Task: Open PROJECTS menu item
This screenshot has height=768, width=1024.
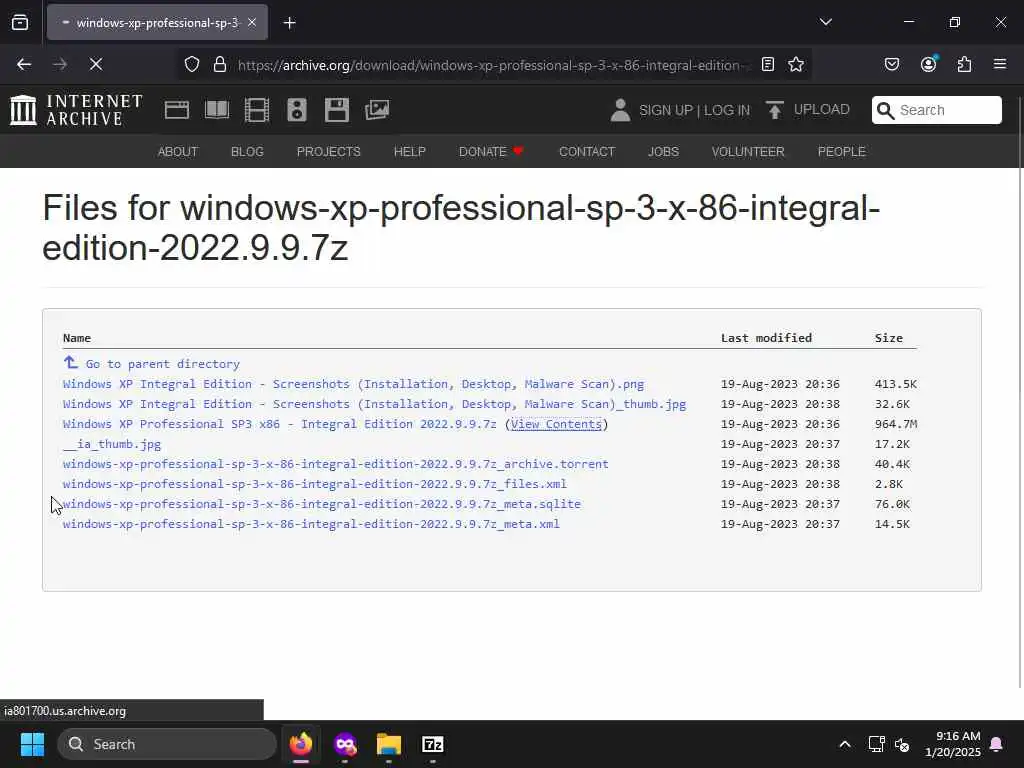Action: pos(328,152)
